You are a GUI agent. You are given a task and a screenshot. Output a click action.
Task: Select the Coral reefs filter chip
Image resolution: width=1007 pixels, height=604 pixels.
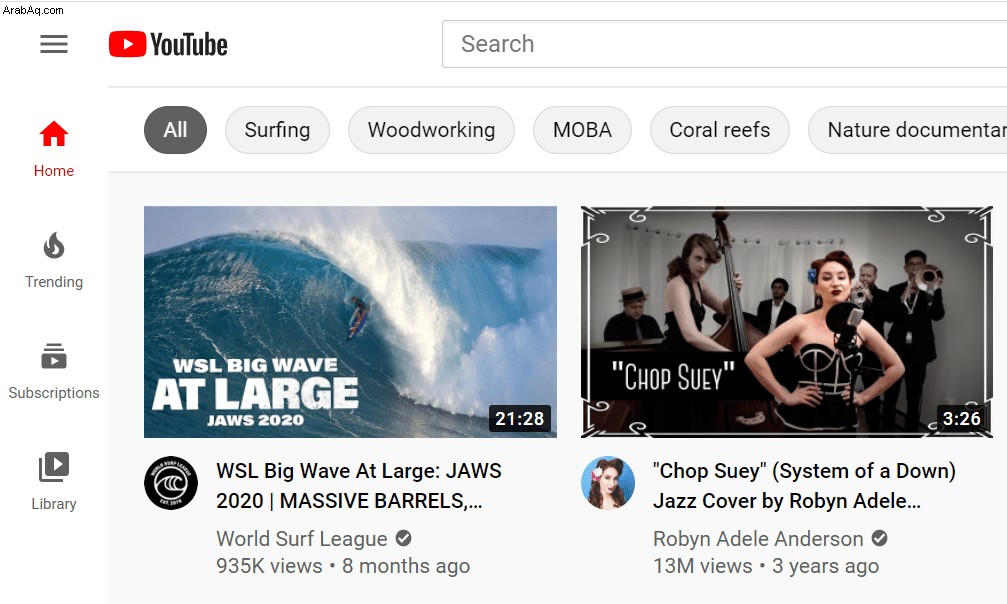[720, 130]
